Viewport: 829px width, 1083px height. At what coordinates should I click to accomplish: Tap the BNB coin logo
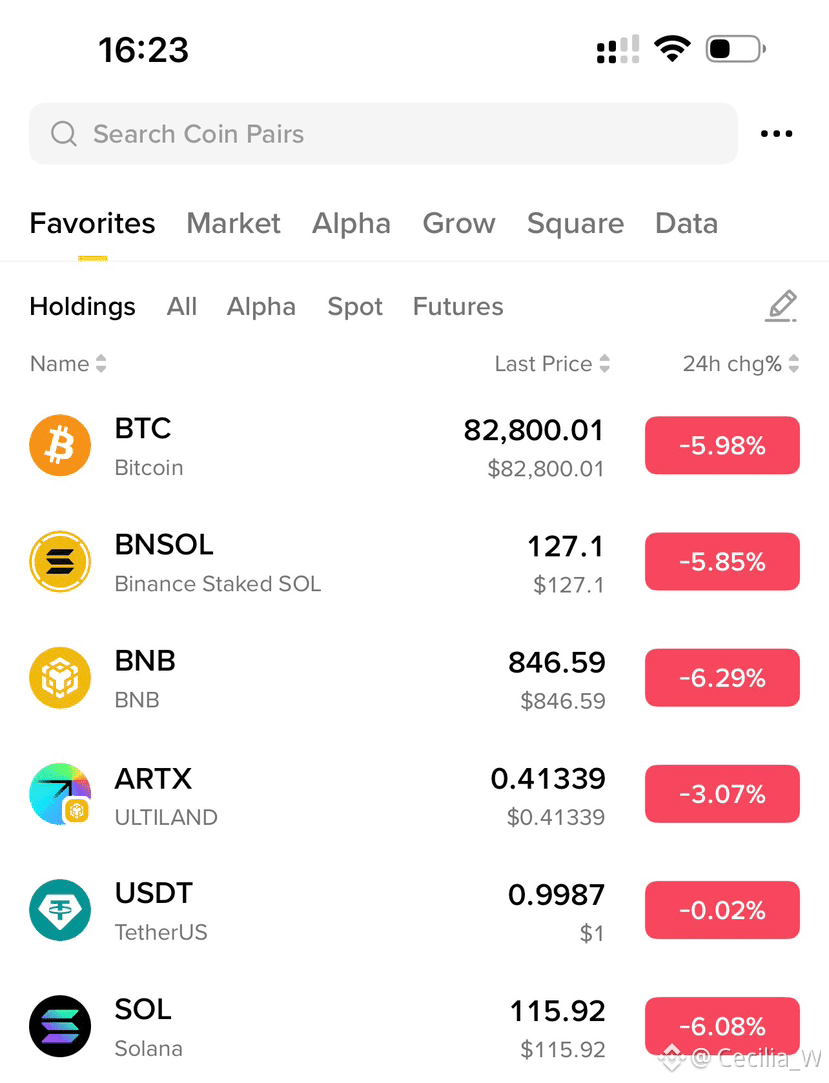tap(60, 678)
